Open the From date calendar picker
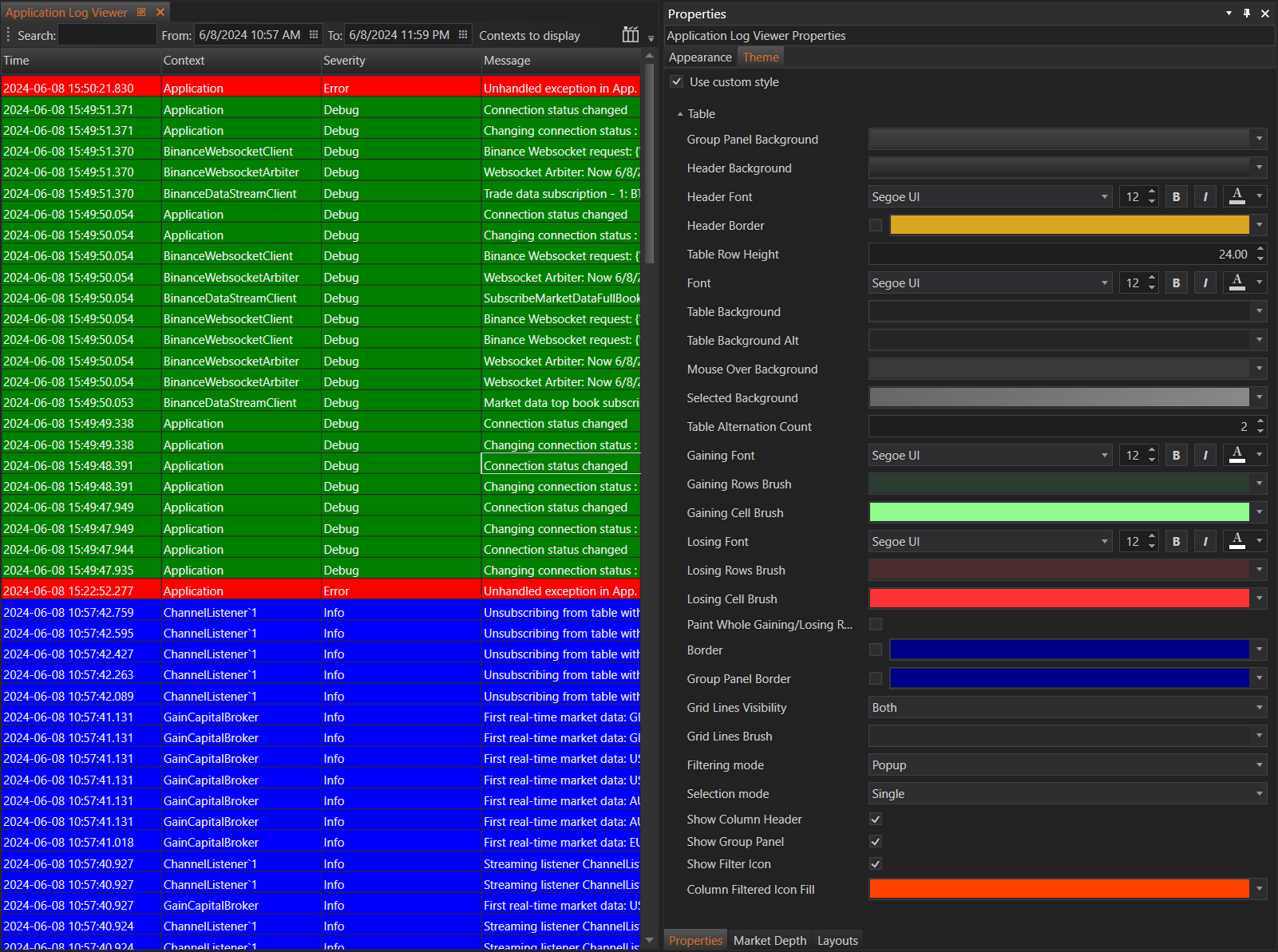The width and height of the screenshot is (1278, 952). pyautogui.click(x=314, y=35)
